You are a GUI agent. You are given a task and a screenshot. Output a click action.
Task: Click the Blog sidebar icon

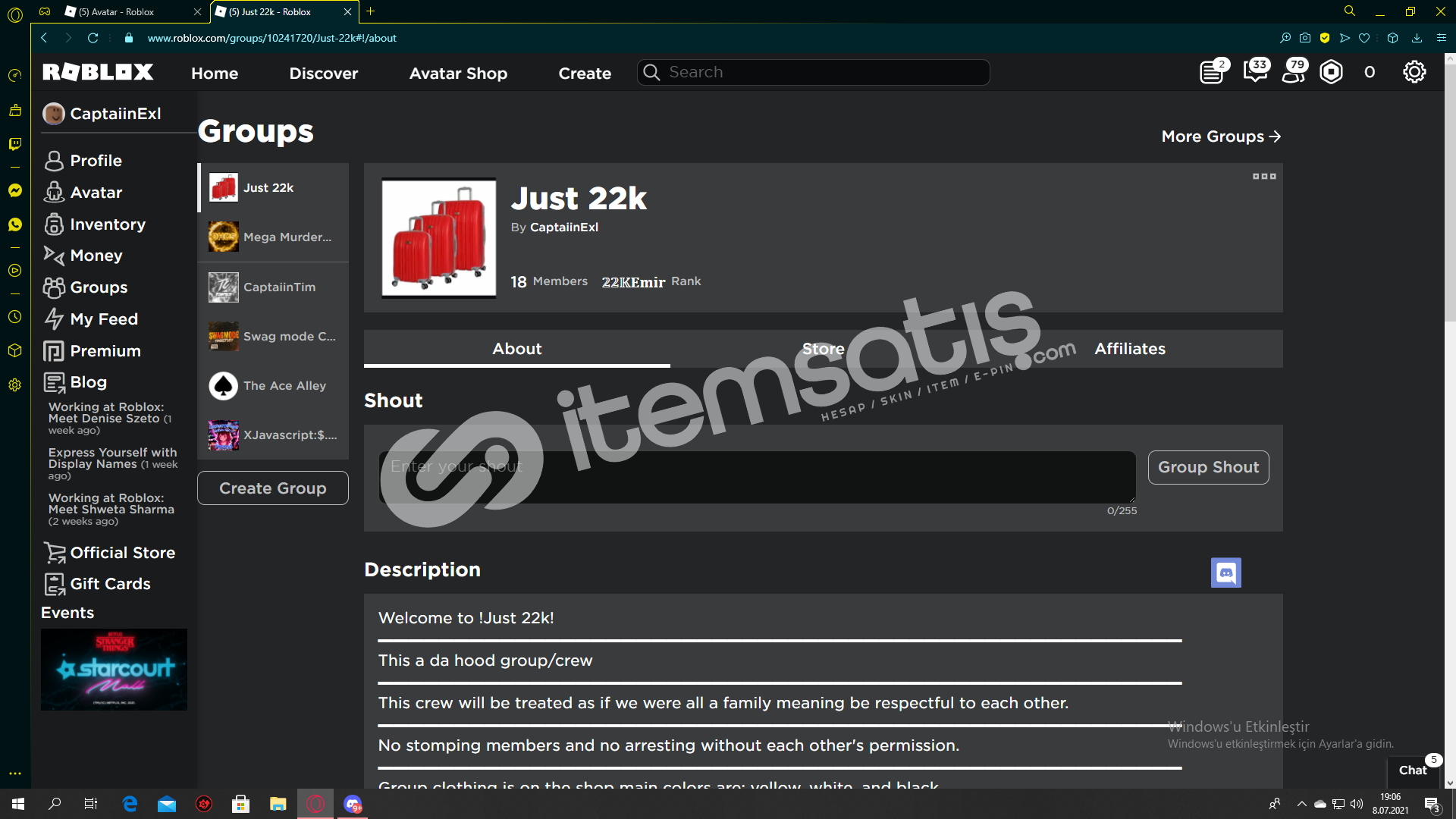(x=54, y=382)
